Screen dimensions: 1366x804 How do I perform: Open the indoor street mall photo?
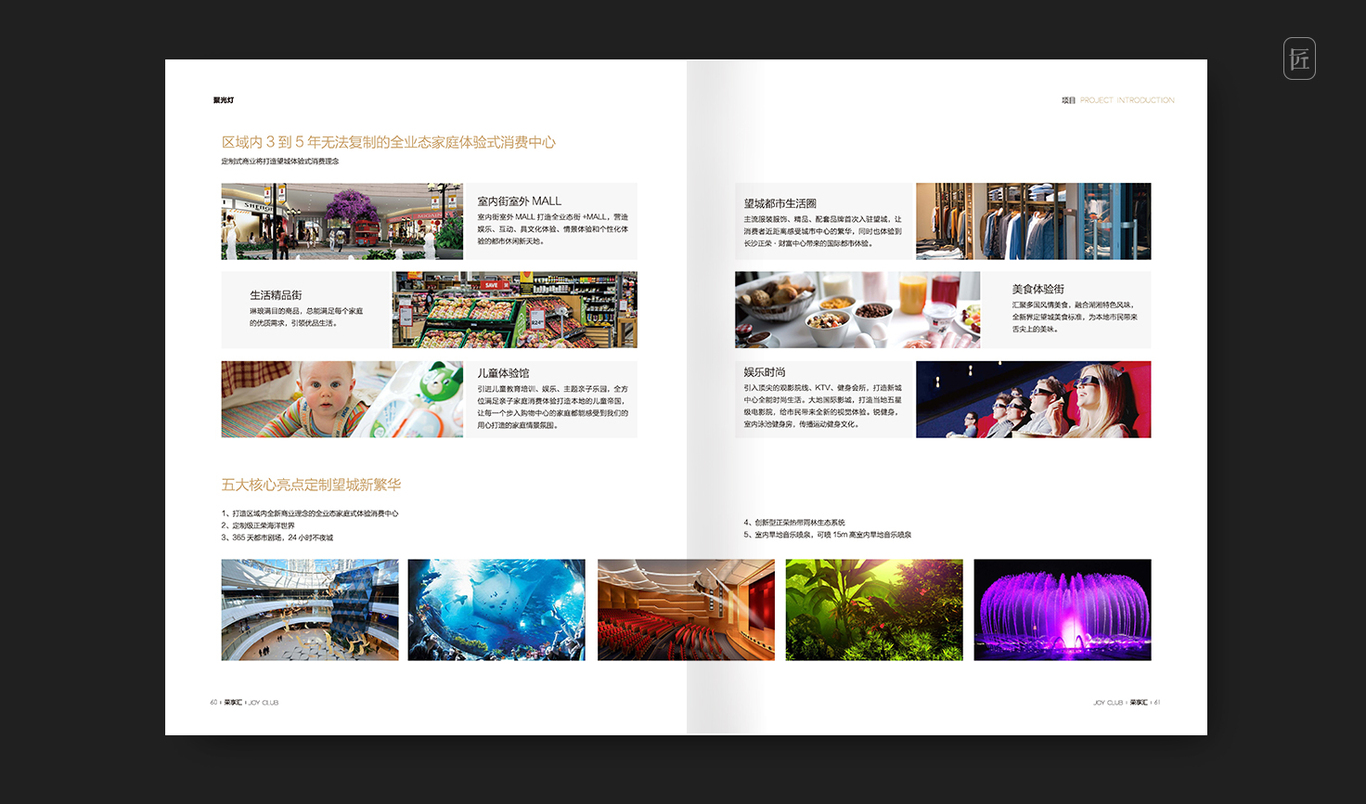[342, 221]
